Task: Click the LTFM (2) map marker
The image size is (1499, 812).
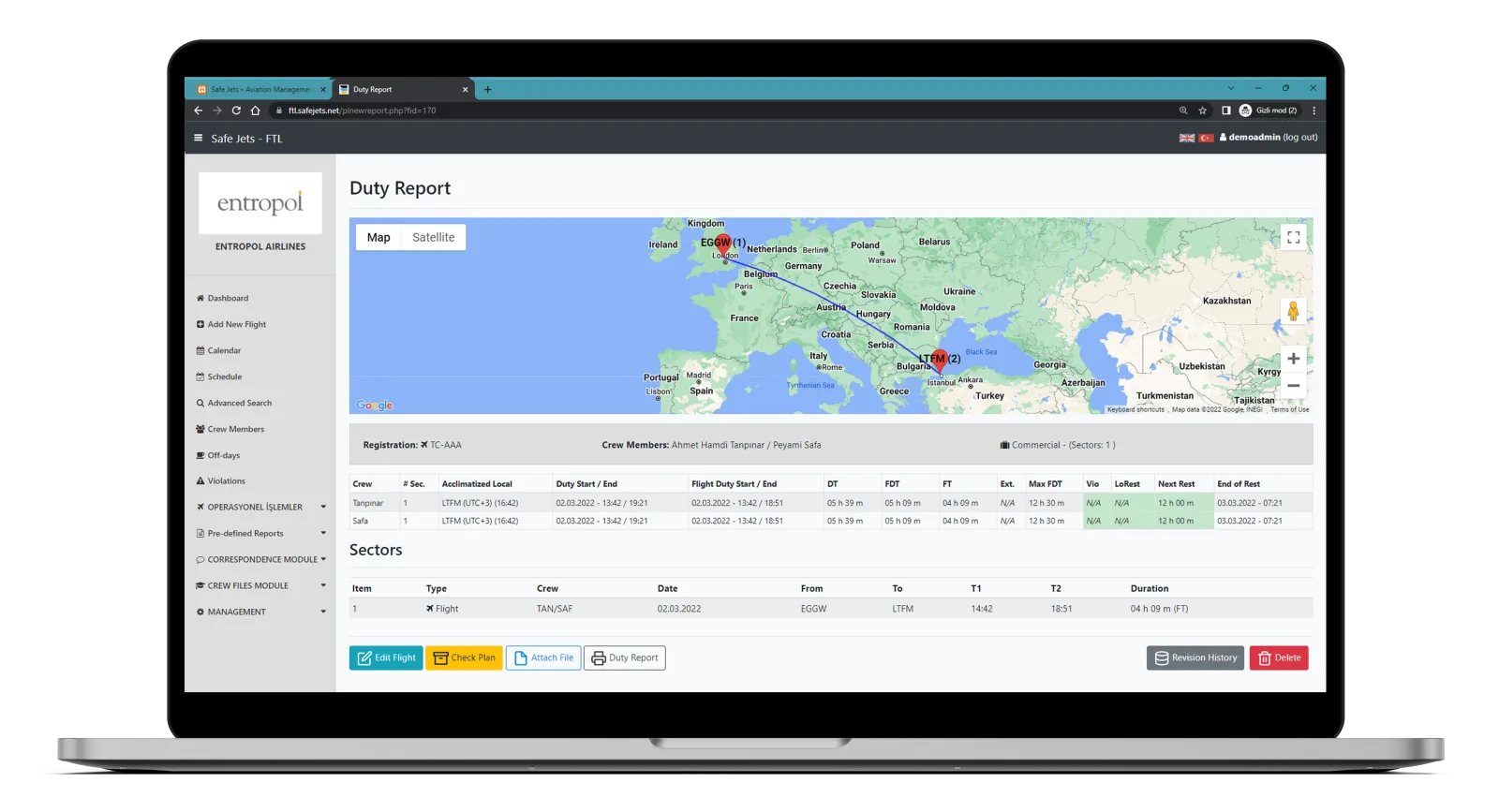Action: 940,362
